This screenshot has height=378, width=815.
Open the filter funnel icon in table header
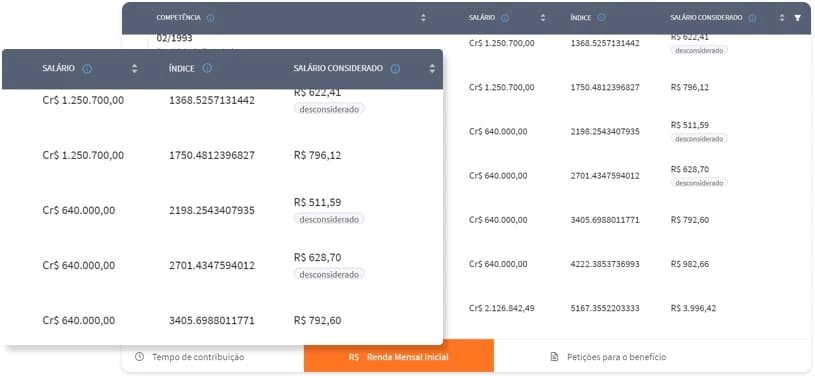coord(797,18)
